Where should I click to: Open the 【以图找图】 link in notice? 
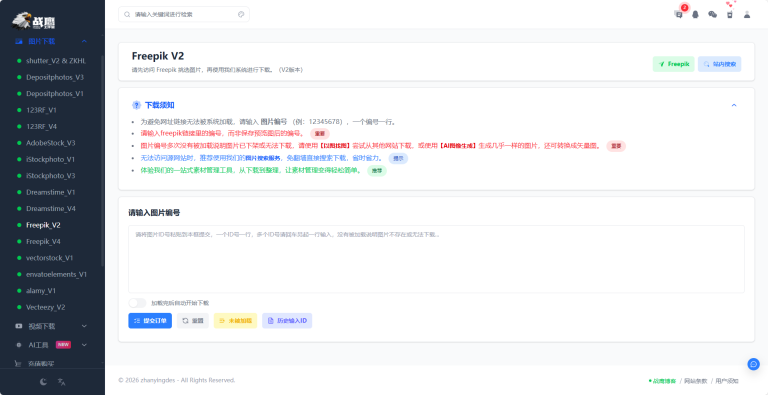pyautogui.click(x=335, y=146)
